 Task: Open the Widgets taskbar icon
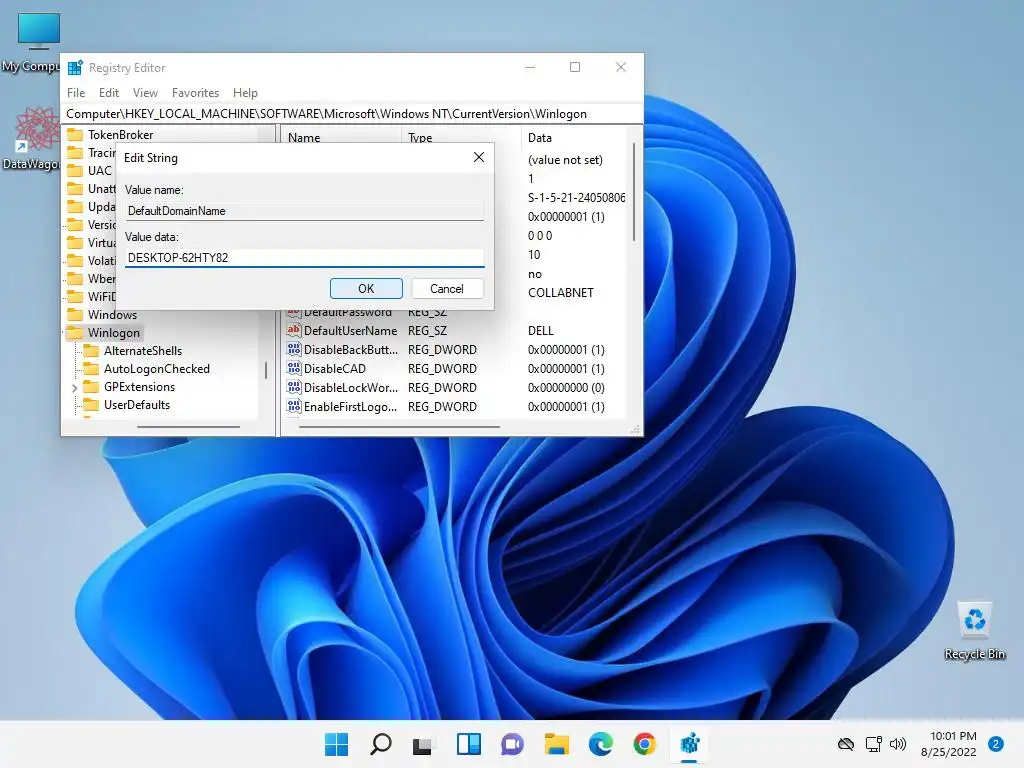469,744
